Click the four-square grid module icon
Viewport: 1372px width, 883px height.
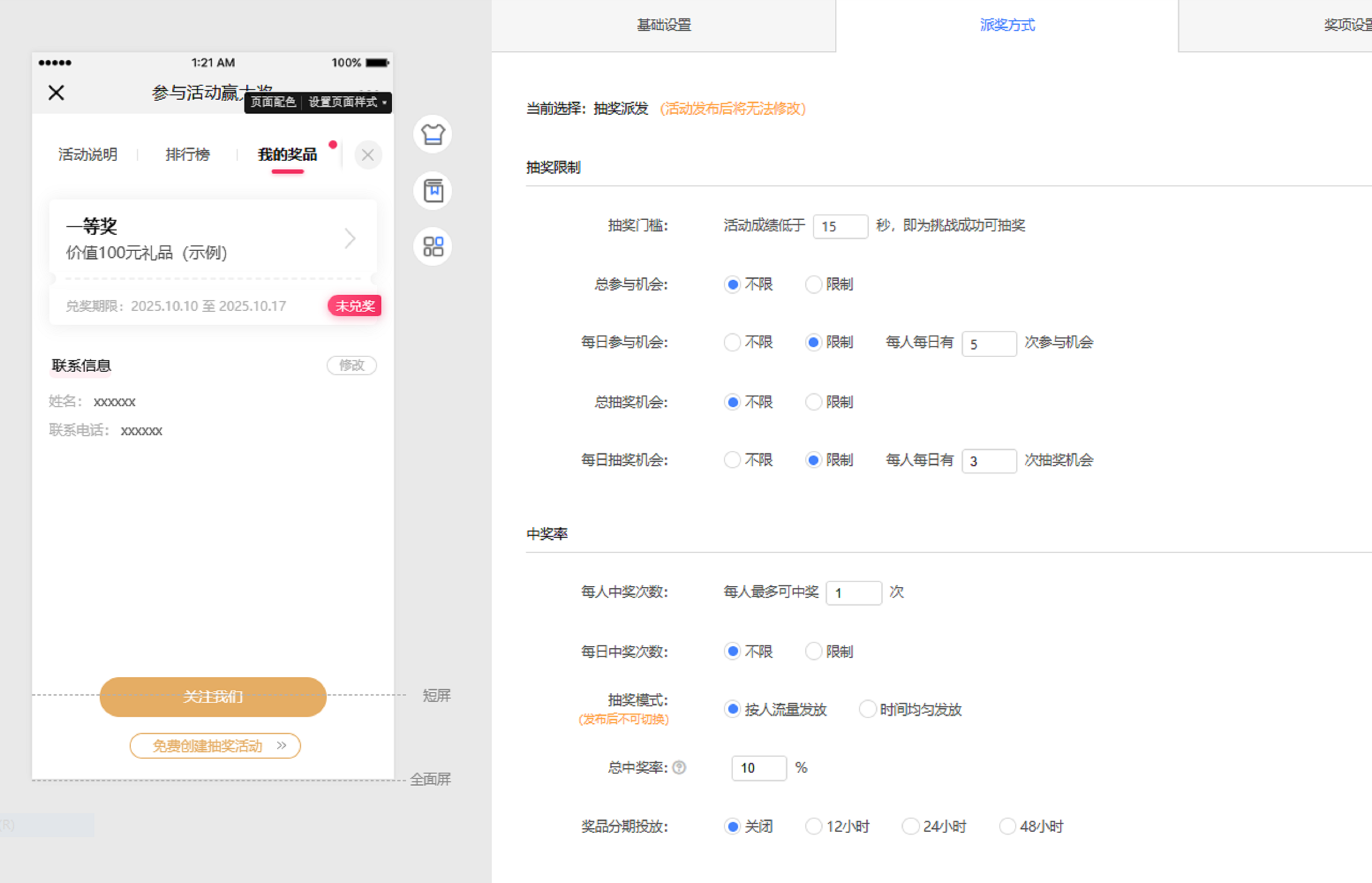tap(433, 246)
